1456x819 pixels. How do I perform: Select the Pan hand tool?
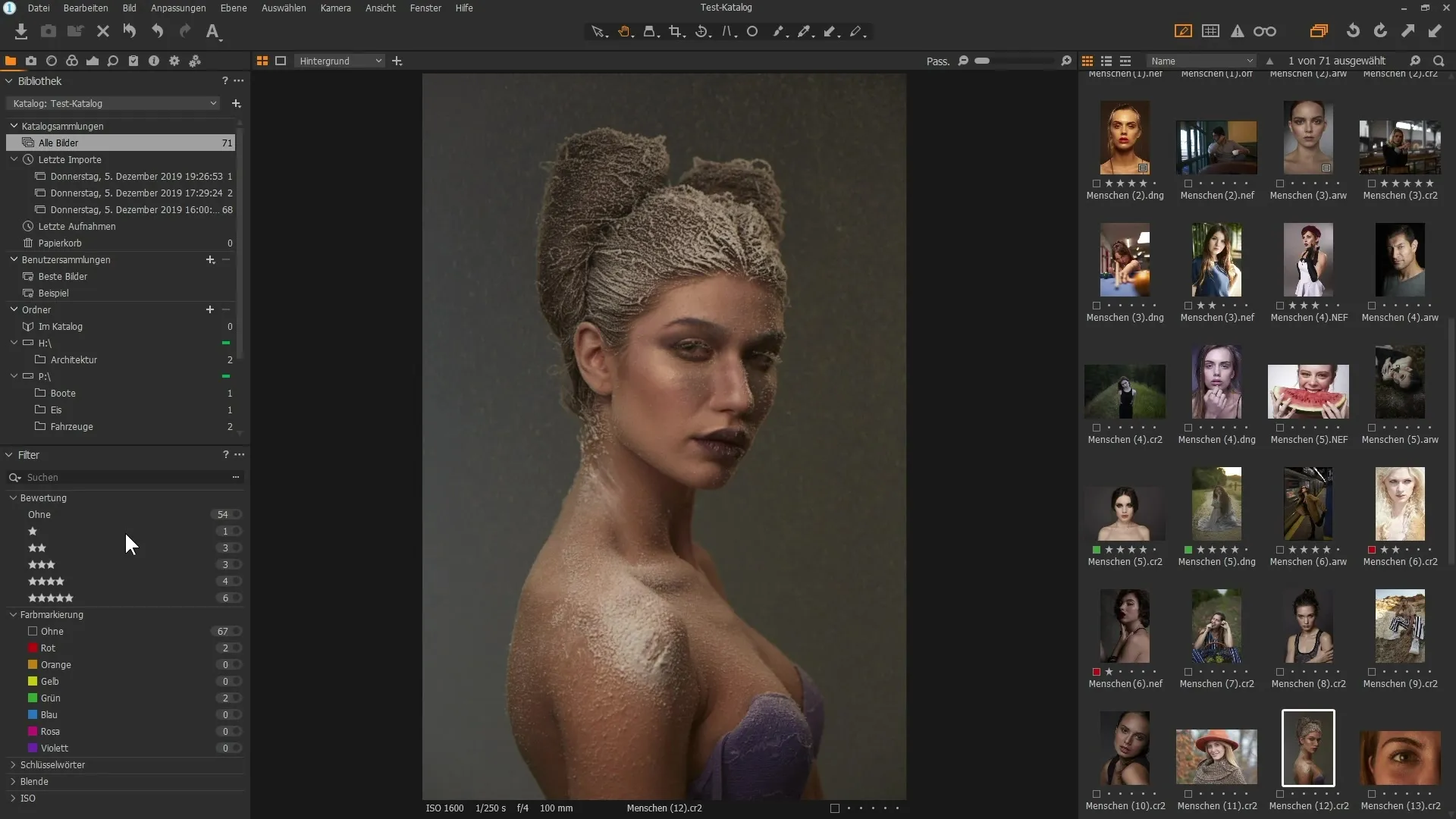tap(625, 32)
